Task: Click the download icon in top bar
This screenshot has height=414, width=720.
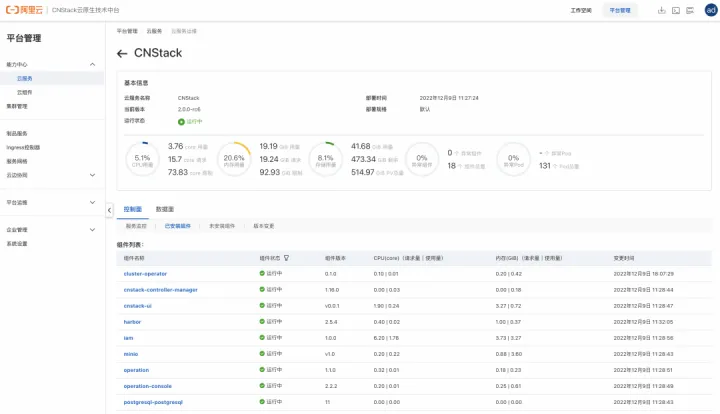Action: [662, 10]
